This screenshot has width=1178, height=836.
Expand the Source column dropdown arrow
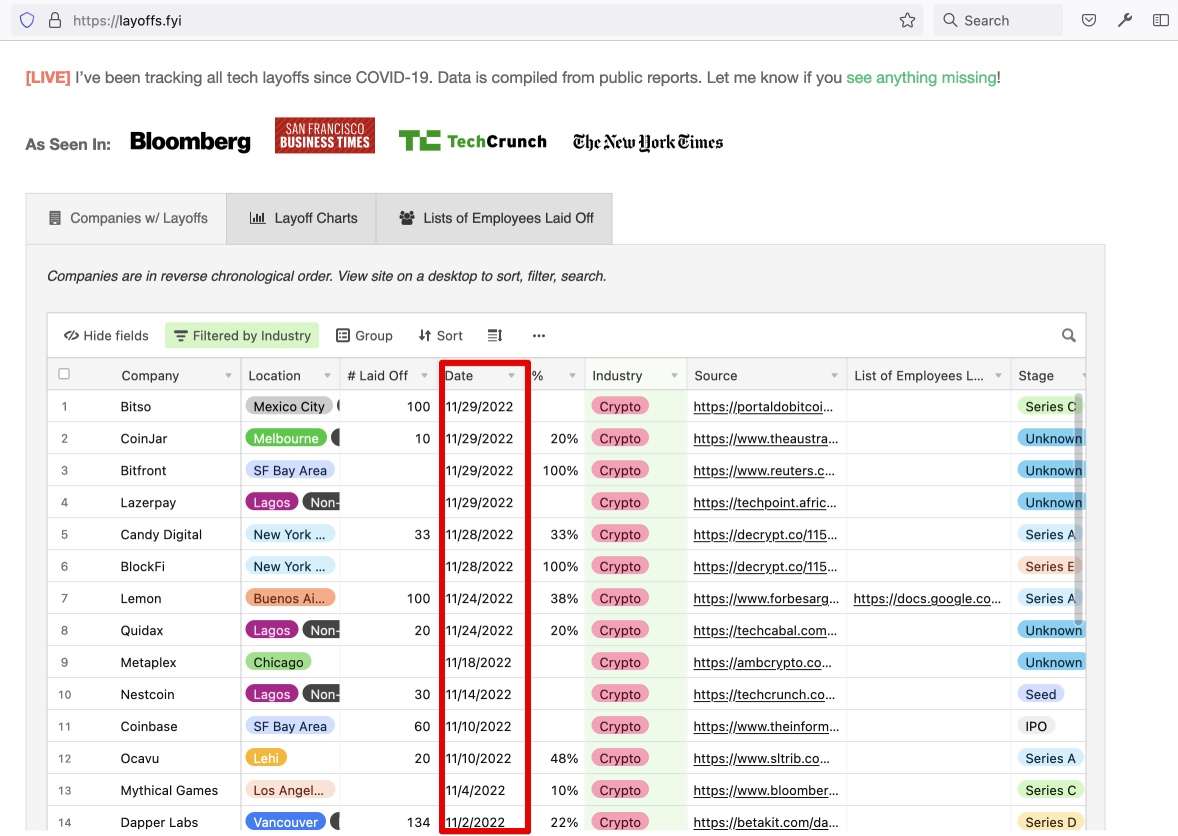[x=834, y=376]
